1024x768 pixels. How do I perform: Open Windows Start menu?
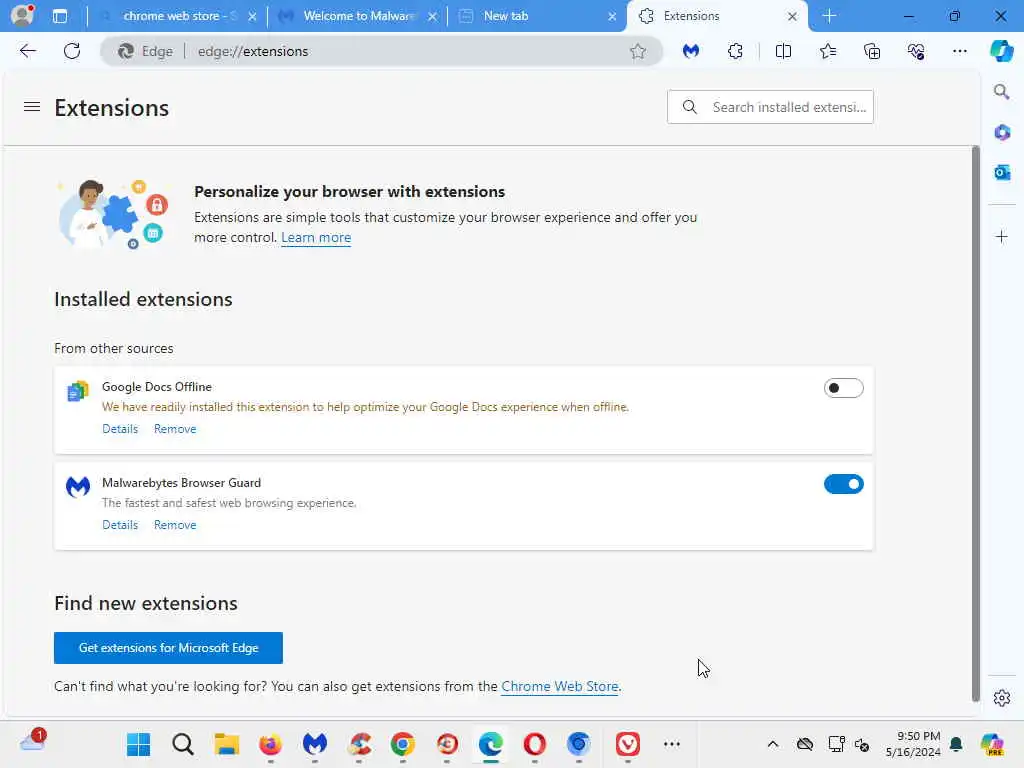[x=138, y=744]
